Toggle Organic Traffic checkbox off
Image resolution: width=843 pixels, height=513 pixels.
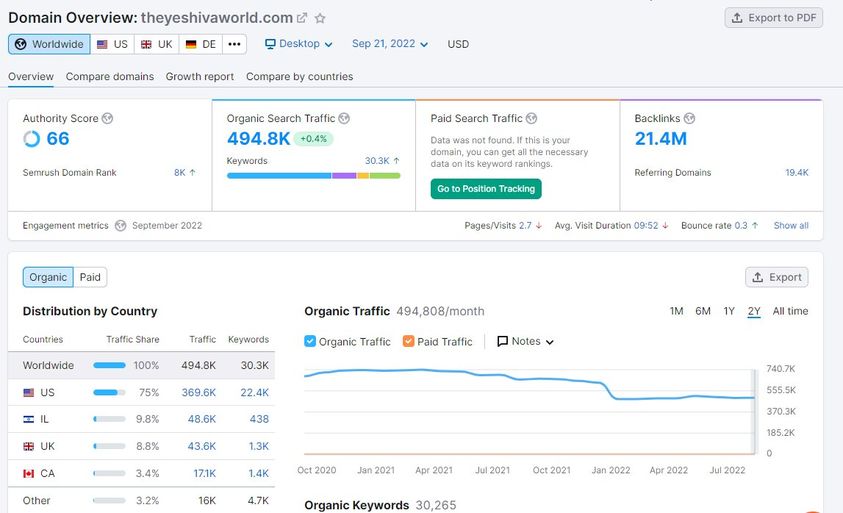point(310,341)
